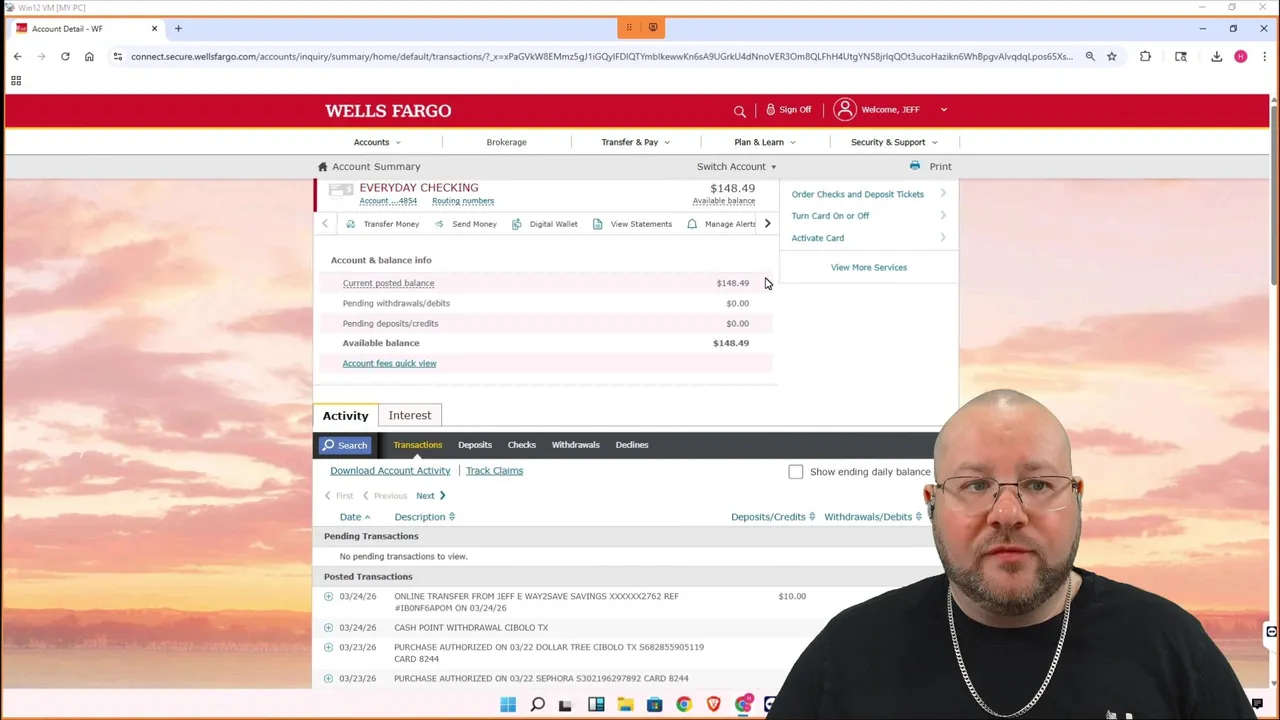The height and width of the screenshot is (720, 1280).
Task: Click the browser address bar URL
Action: [x=600, y=57]
